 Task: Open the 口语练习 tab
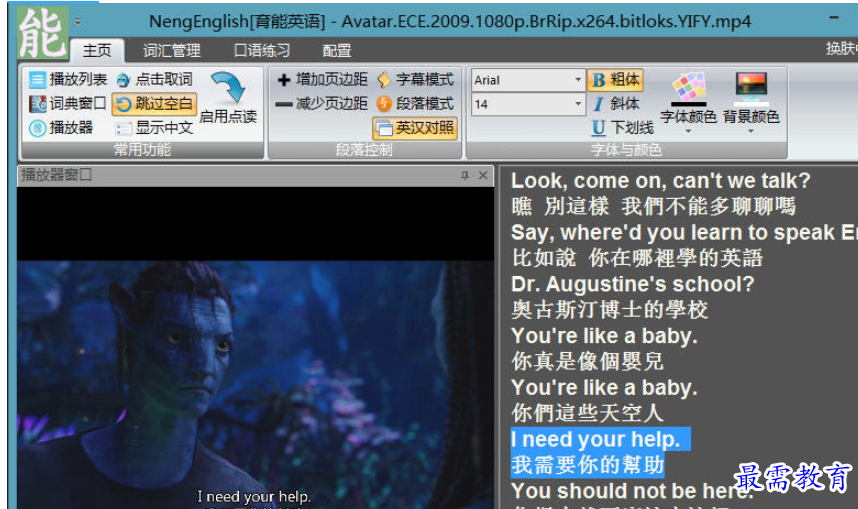[262, 51]
